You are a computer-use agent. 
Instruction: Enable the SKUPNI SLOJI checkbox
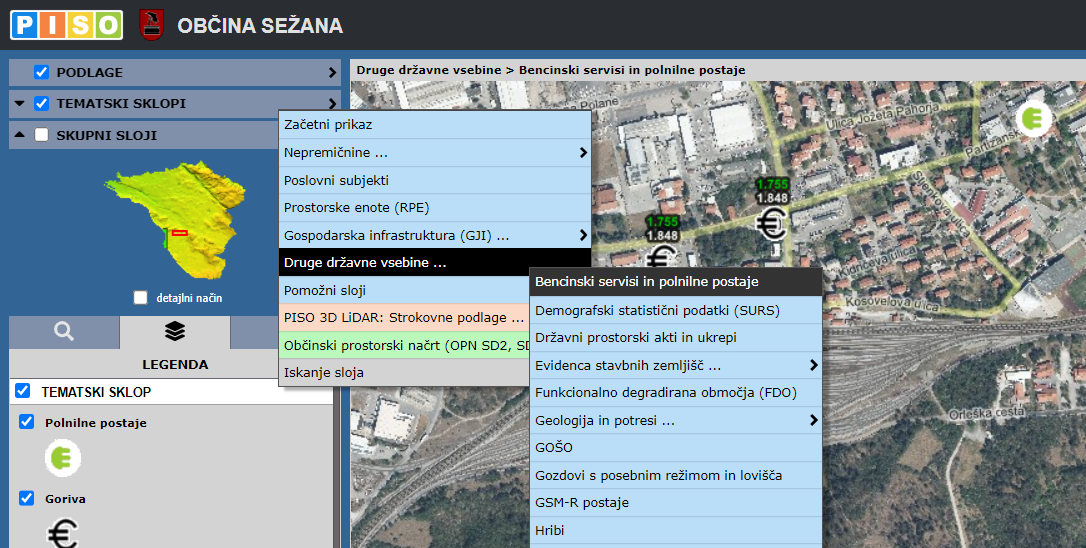click(41, 135)
